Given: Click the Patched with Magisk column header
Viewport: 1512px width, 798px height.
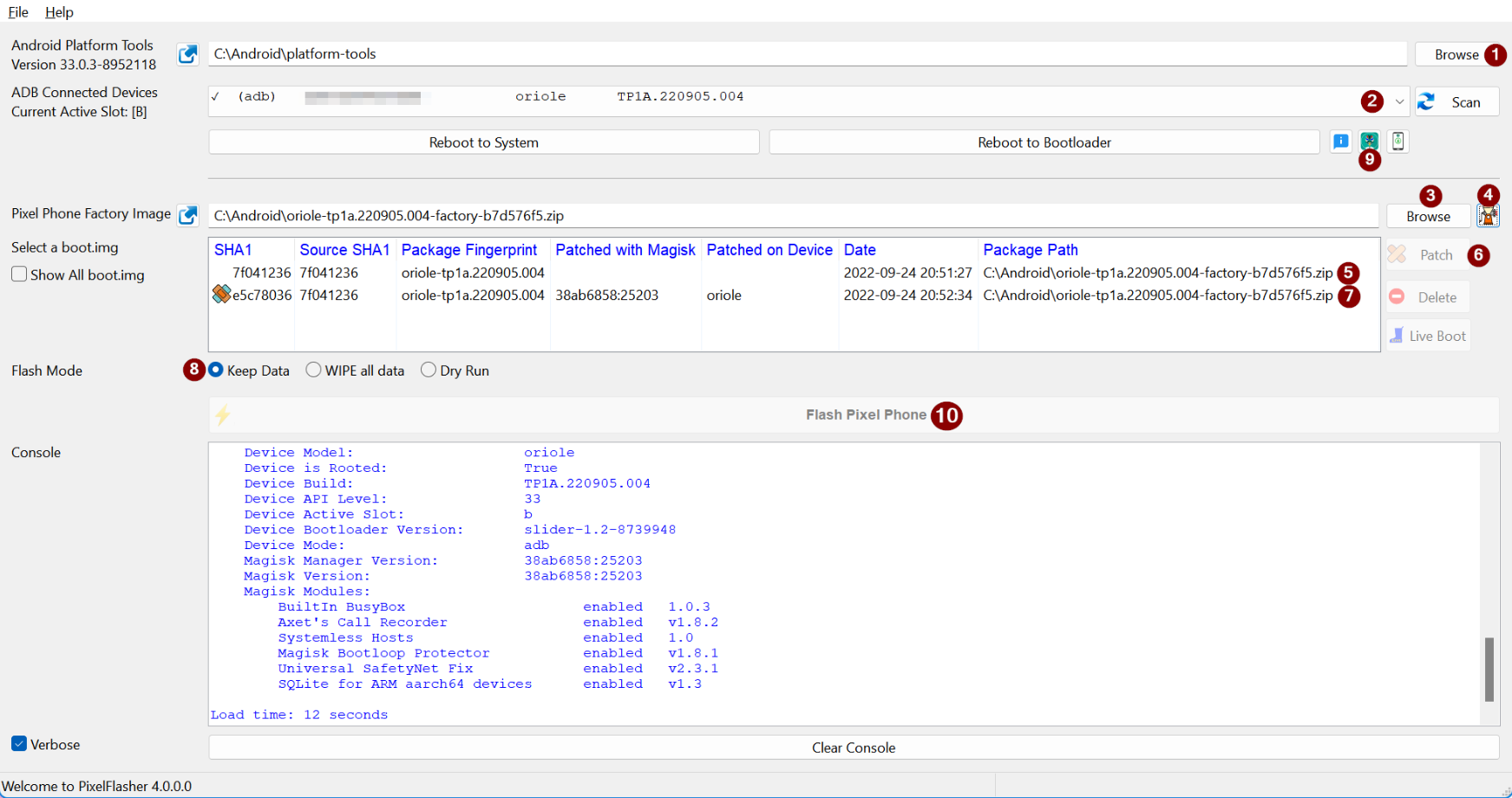Looking at the screenshot, I should click(625, 250).
